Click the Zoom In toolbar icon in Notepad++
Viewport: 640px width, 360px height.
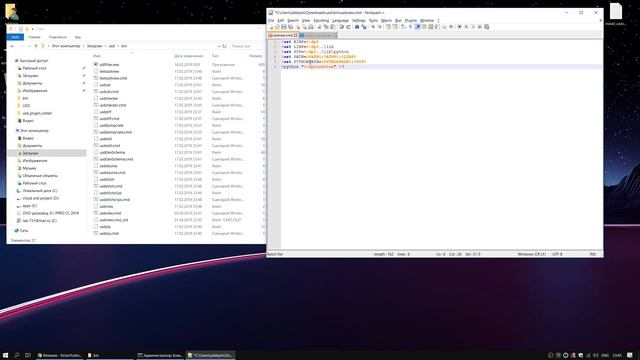pyautogui.click(x=373, y=27)
